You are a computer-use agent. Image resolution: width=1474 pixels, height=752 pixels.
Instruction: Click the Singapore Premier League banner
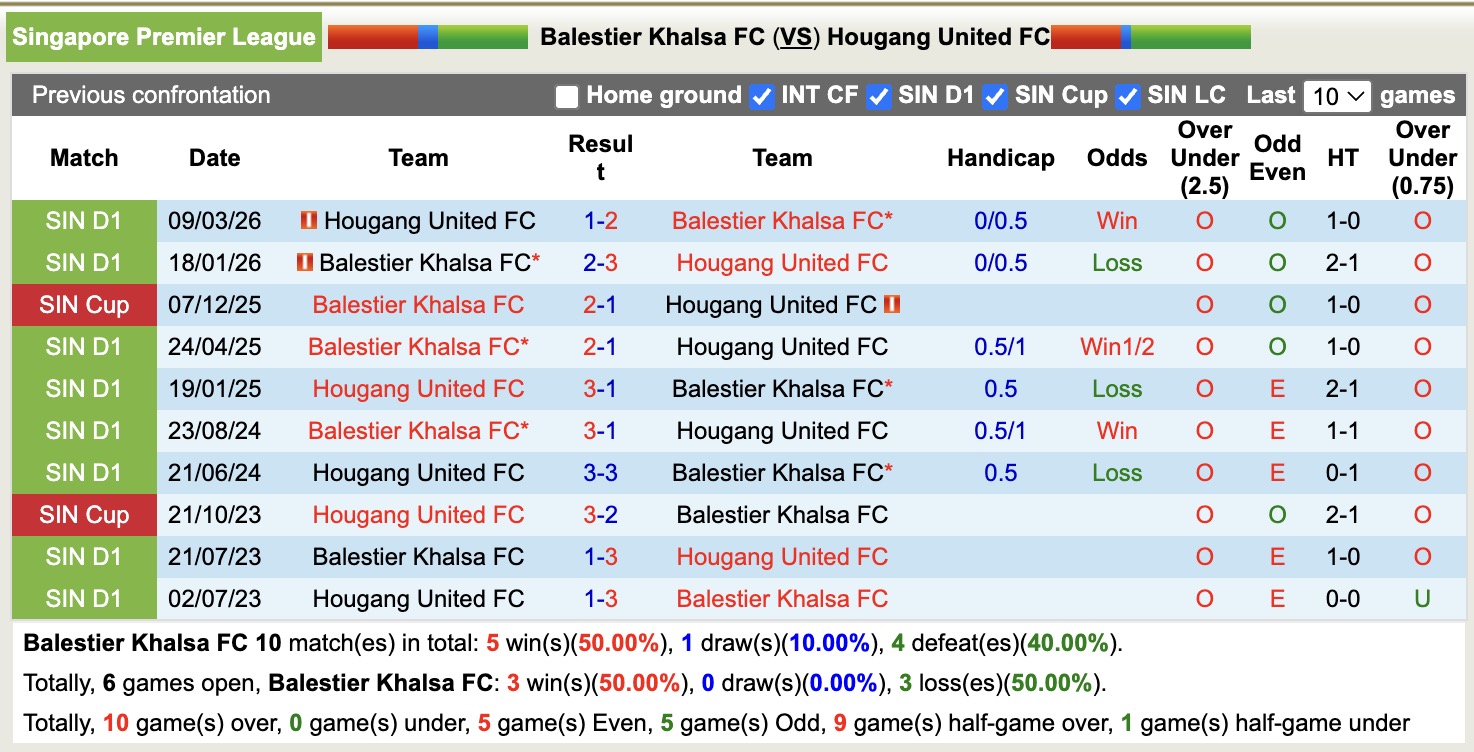pyautogui.click(x=164, y=36)
